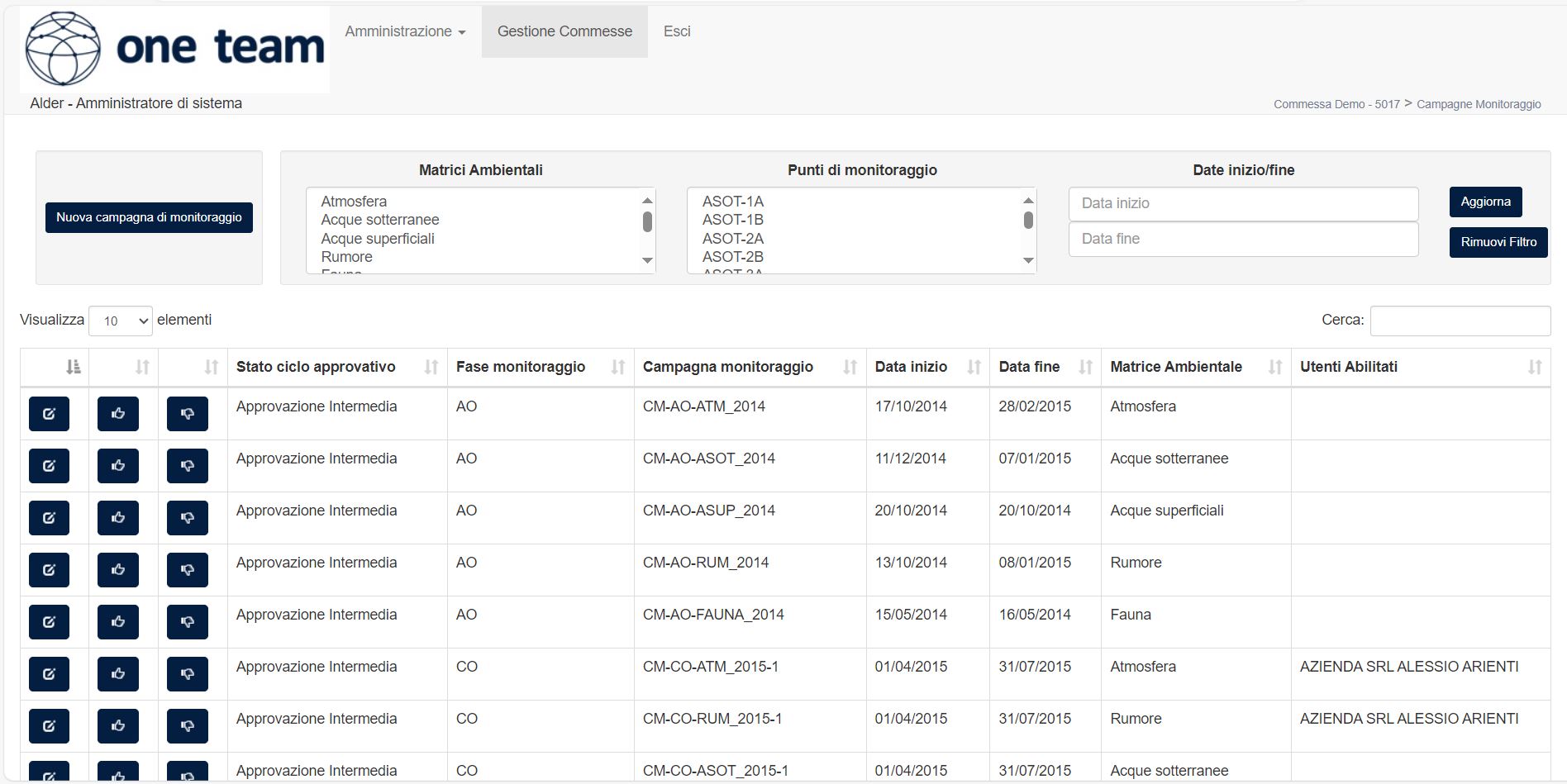Approve campaign CM-AO-ATM_2014 with thumbs up
The width and height of the screenshot is (1567, 784).
coord(118,414)
